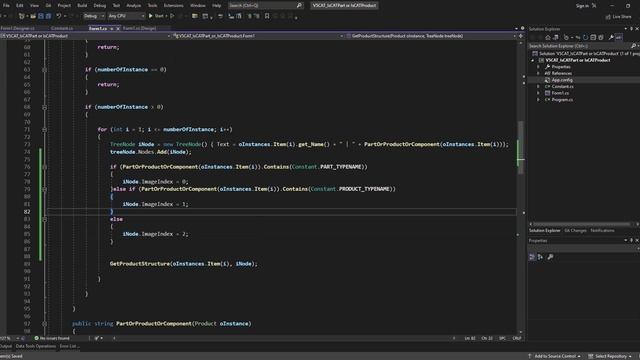Screen dimensions: 640x360
Task: Close the active Form1.cs tab
Action: [118, 29]
